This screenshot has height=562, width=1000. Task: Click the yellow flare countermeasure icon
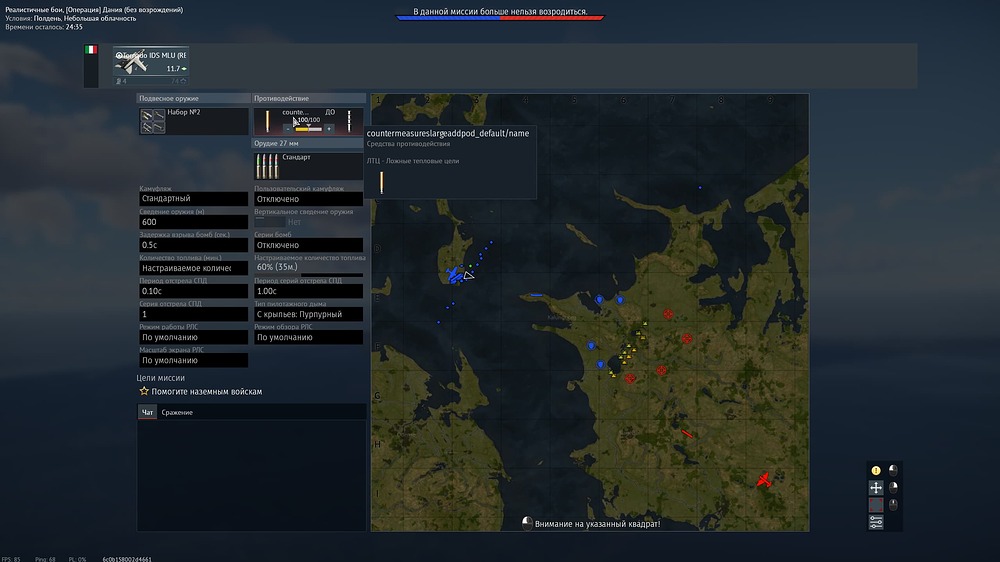(x=267, y=121)
